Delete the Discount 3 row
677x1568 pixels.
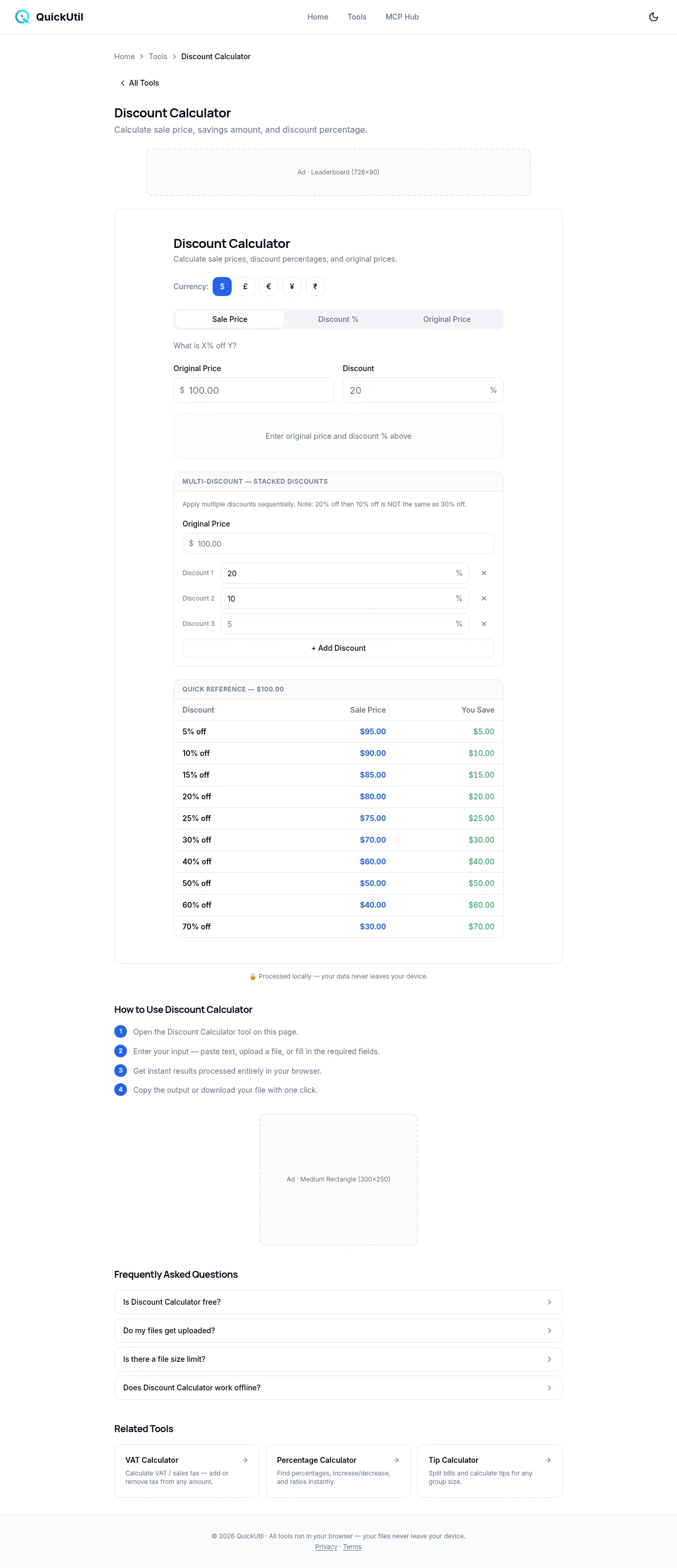pyautogui.click(x=483, y=624)
